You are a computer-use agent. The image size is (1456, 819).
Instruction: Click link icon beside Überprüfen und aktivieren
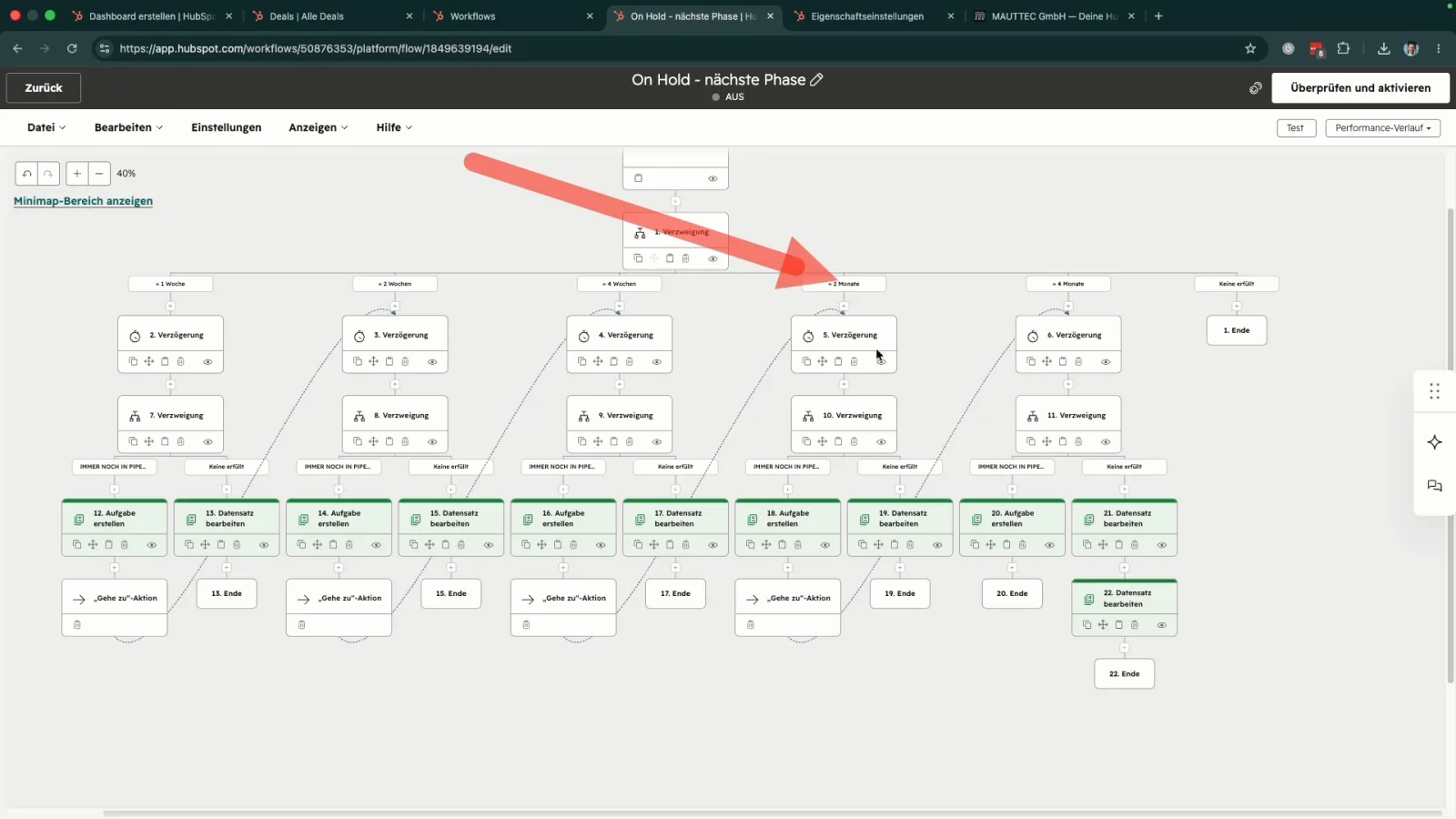(x=1256, y=88)
